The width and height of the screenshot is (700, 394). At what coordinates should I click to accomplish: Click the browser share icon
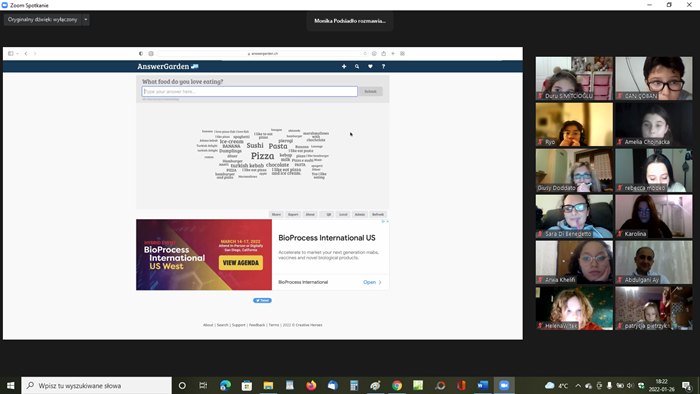click(x=383, y=54)
